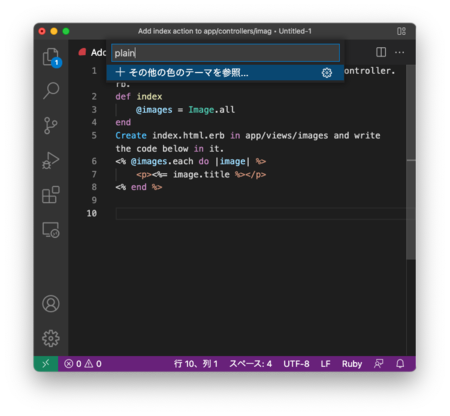Viewport: 450px width, 416px height.
Task: Click the green remote window indicator
Action: 46,364
